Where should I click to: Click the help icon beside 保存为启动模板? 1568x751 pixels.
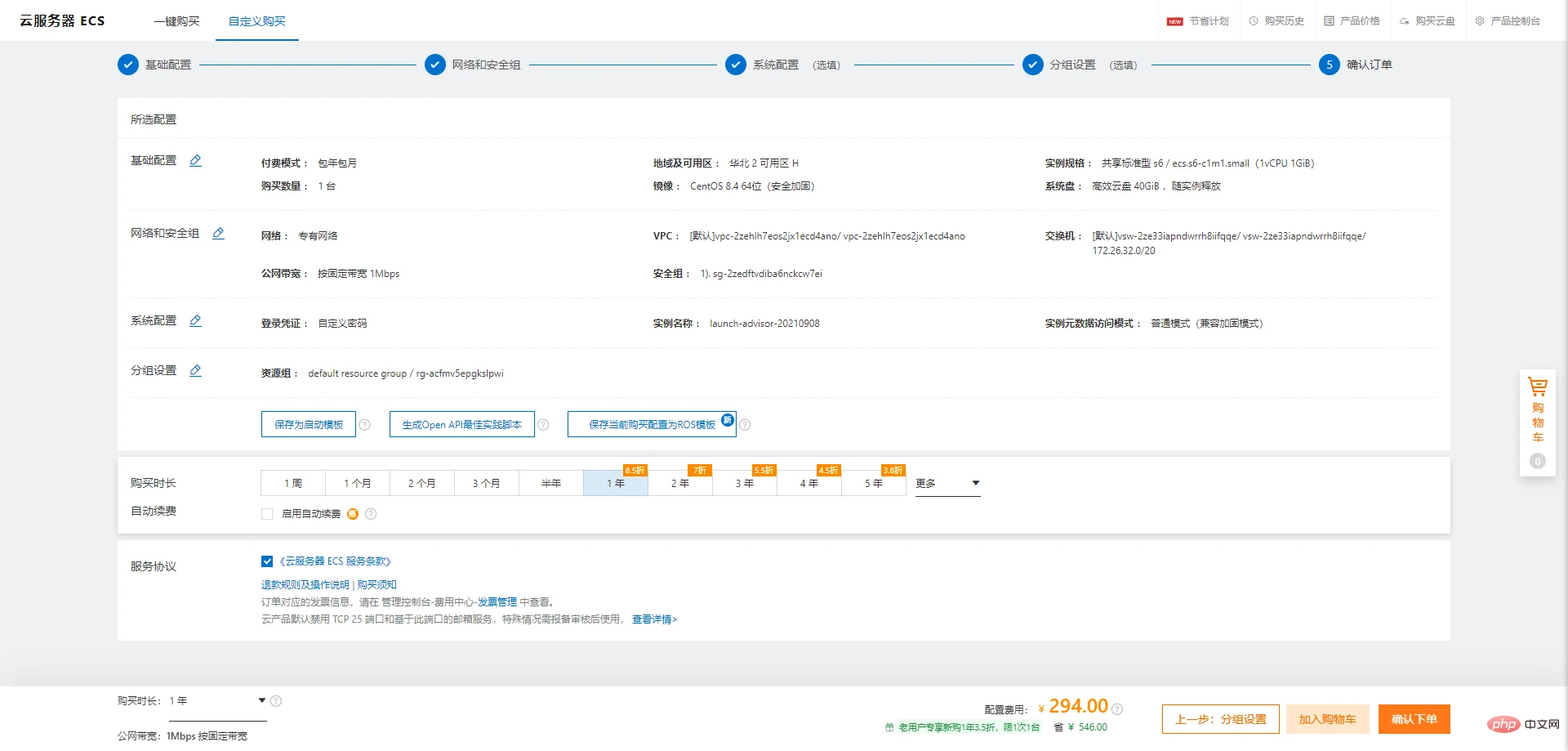point(365,425)
